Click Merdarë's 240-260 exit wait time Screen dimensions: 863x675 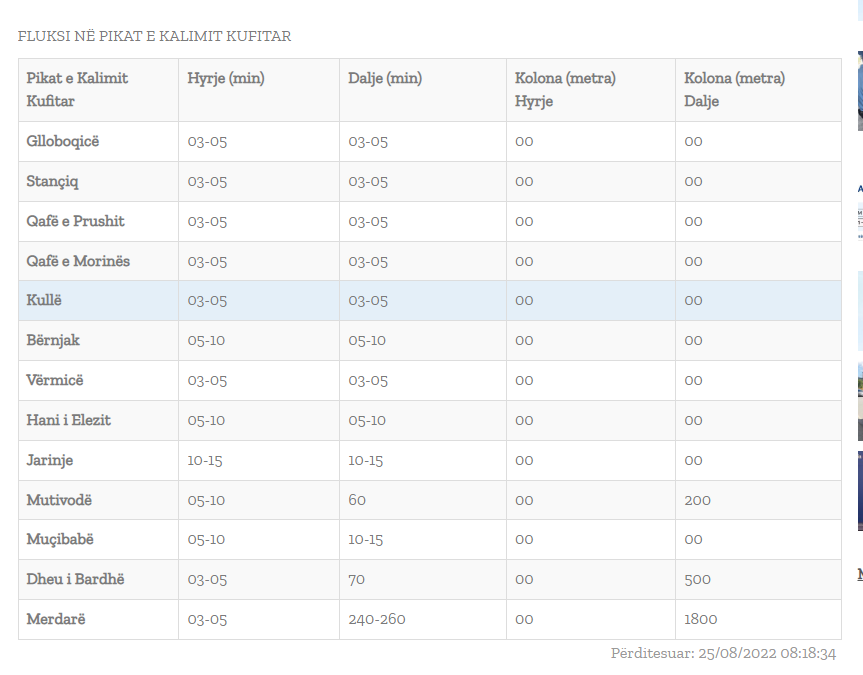coord(377,619)
